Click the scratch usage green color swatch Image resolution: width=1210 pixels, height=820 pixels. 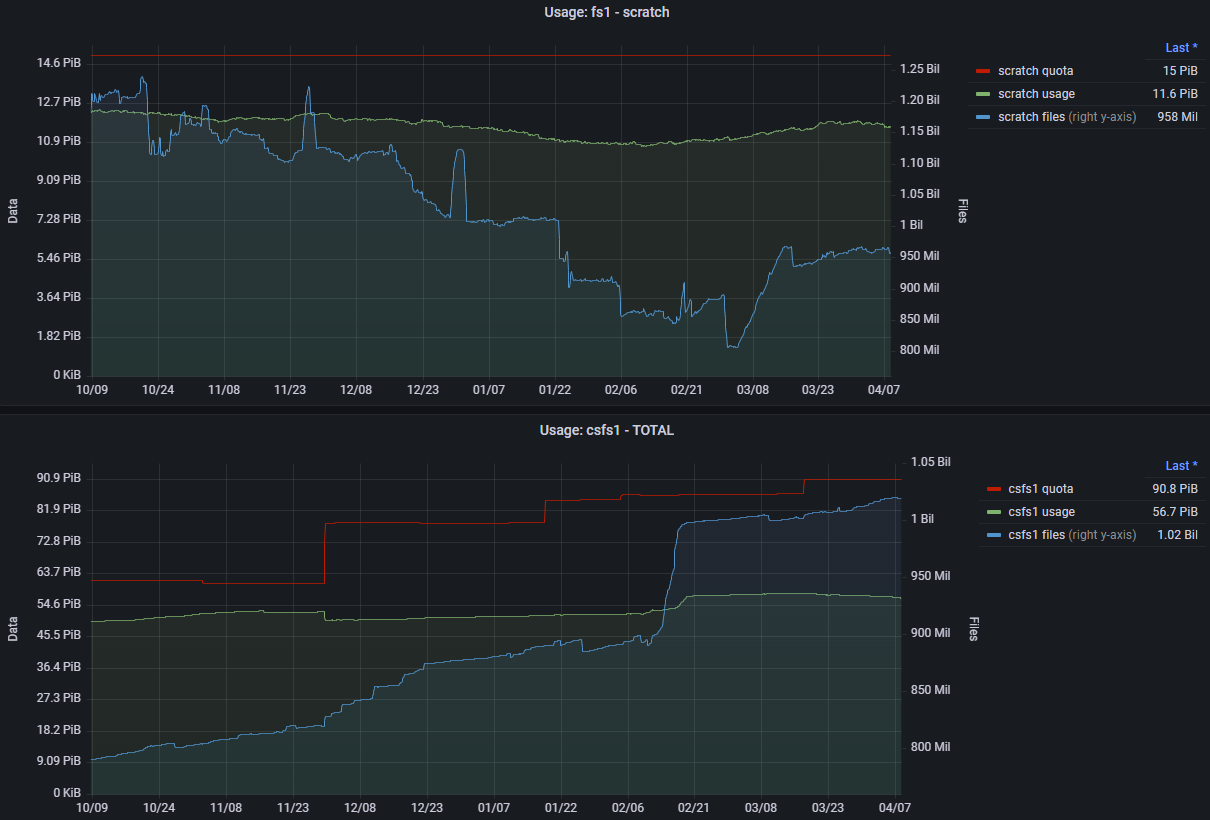tap(982, 94)
